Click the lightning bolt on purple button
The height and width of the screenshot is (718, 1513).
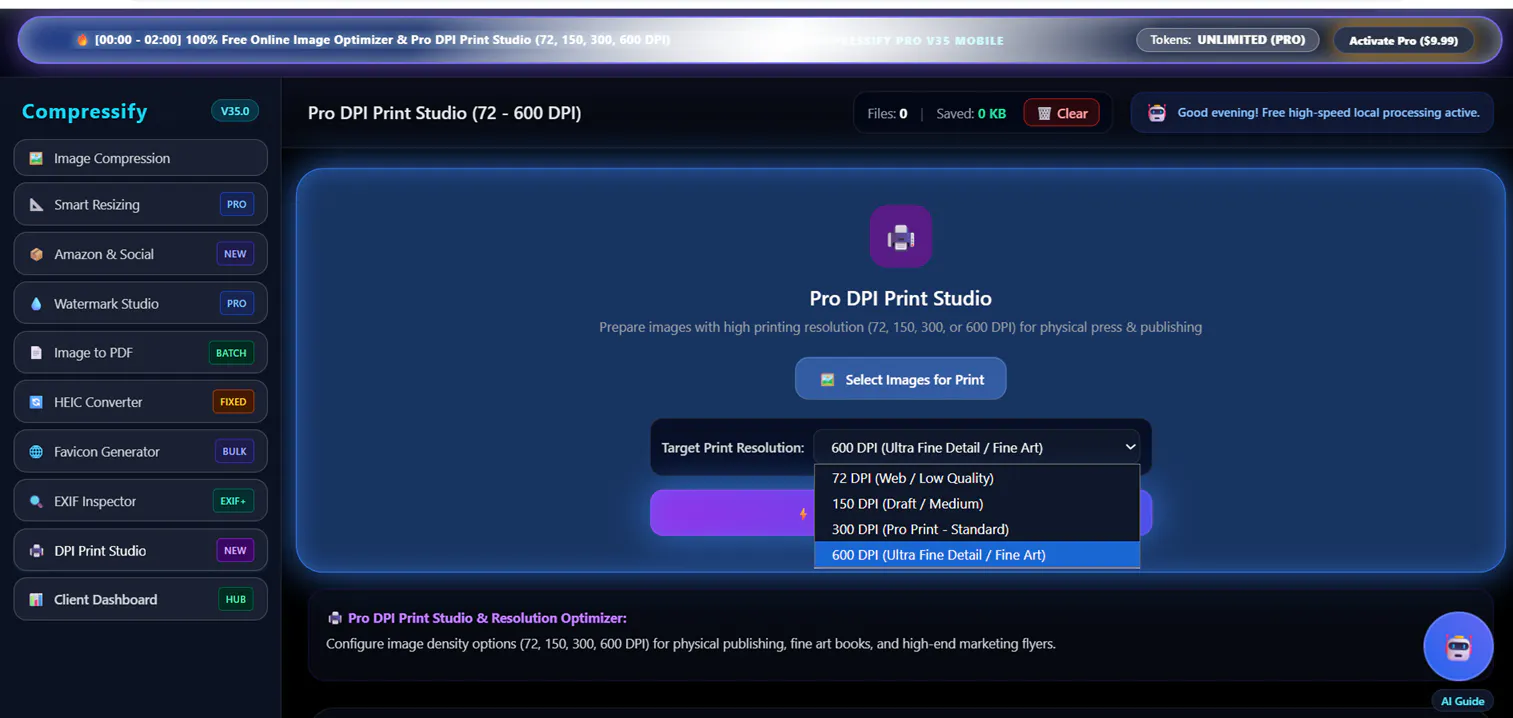(x=802, y=514)
